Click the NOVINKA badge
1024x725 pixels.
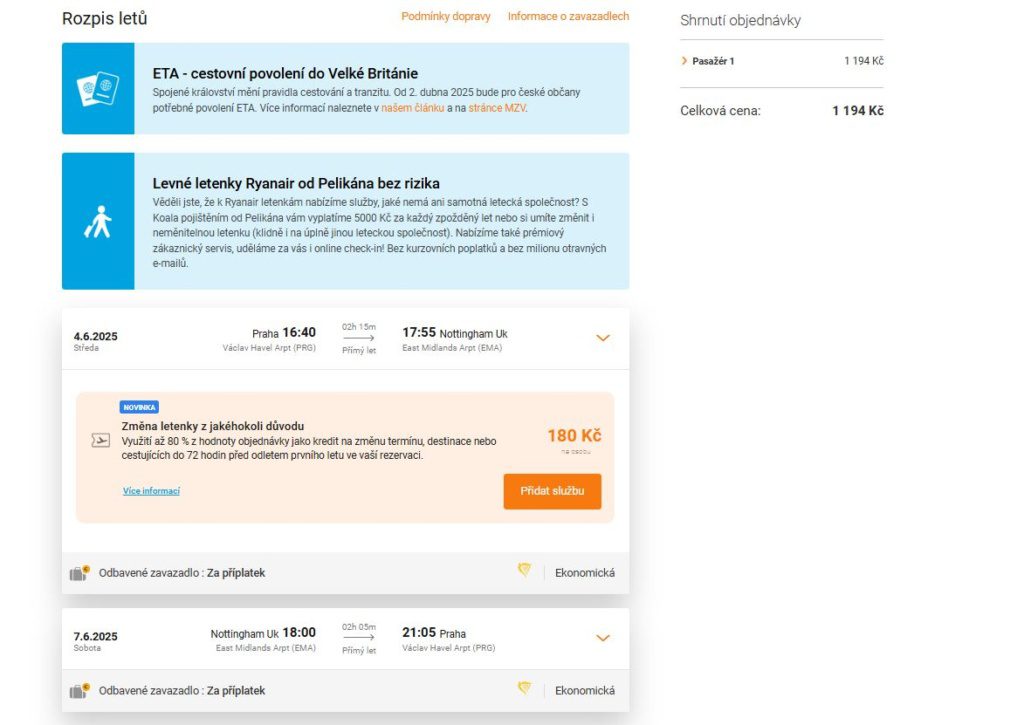pos(139,407)
